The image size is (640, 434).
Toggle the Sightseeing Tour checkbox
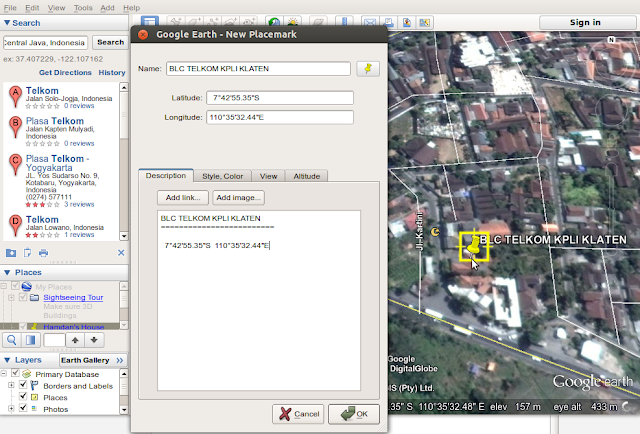(23, 297)
